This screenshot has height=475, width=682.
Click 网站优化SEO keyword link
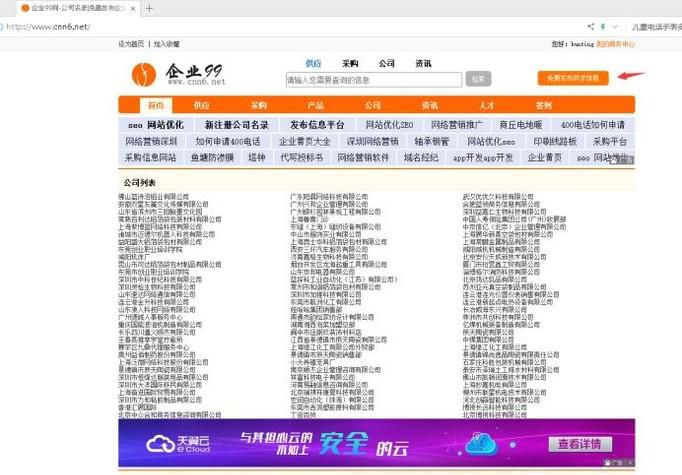[x=389, y=125]
